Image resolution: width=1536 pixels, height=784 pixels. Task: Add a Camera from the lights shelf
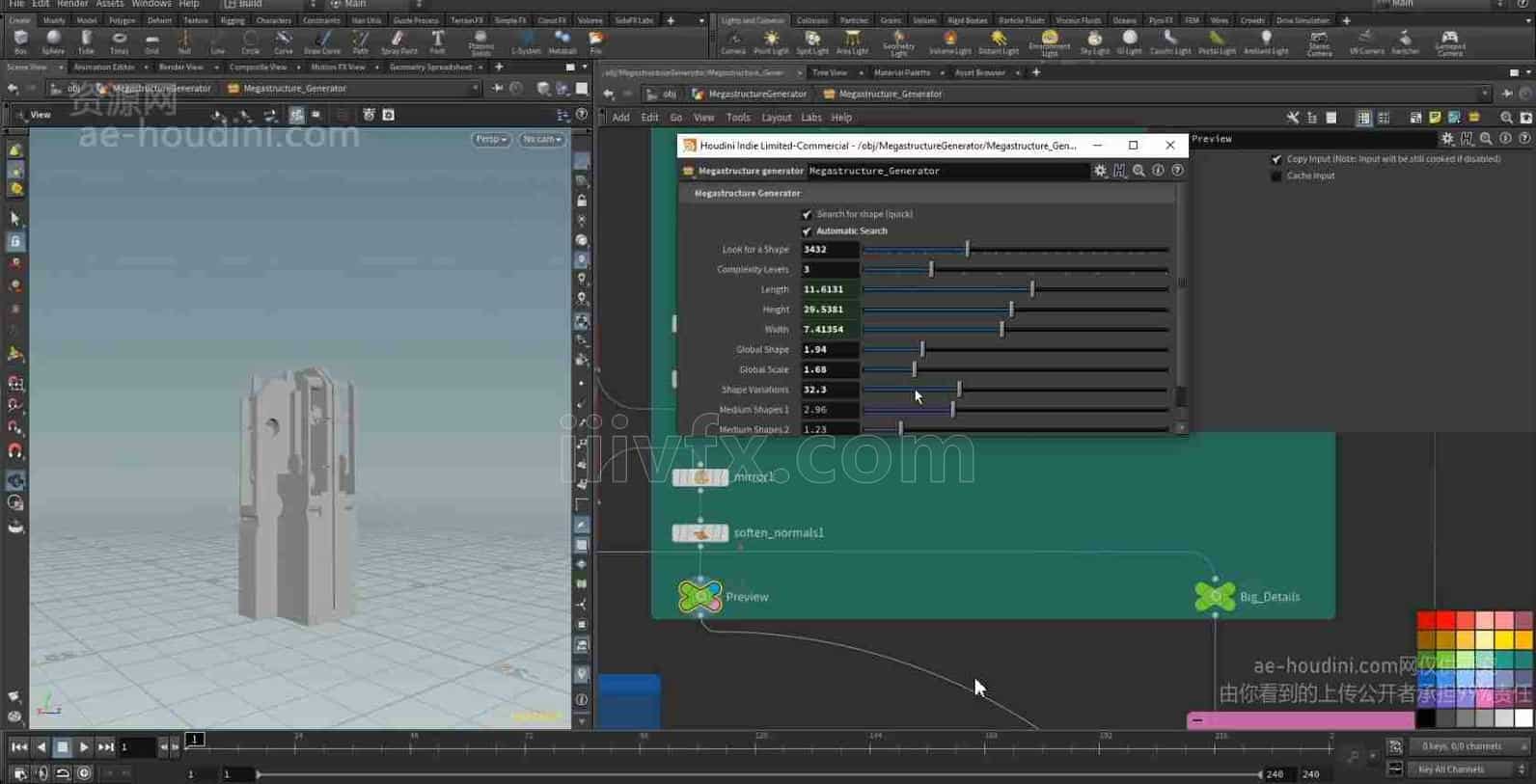[733, 41]
